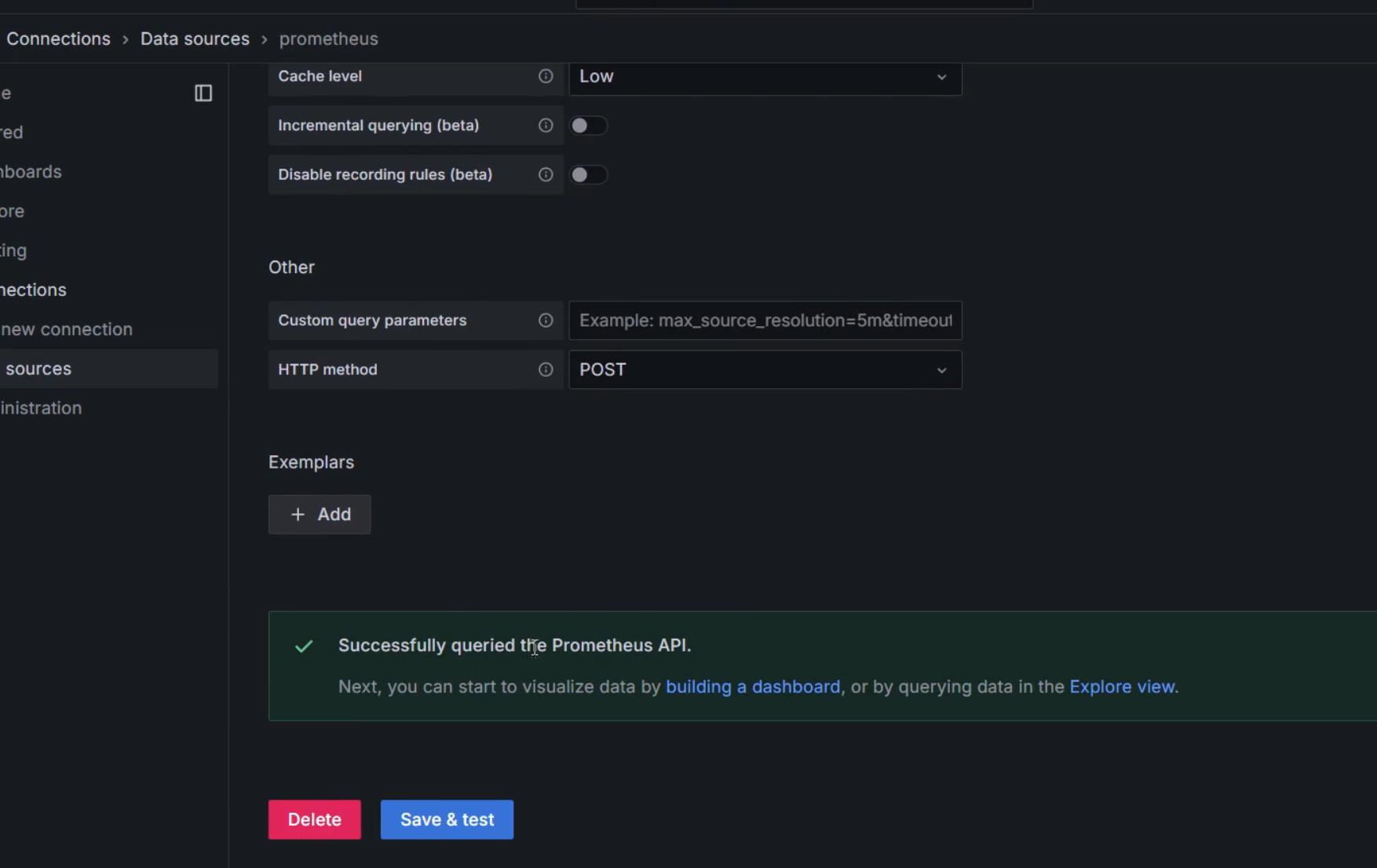The width and height of the screenshot is (1377, 868).
Task: Click the Custom query parameters input field
Action: tap(765, 320)
